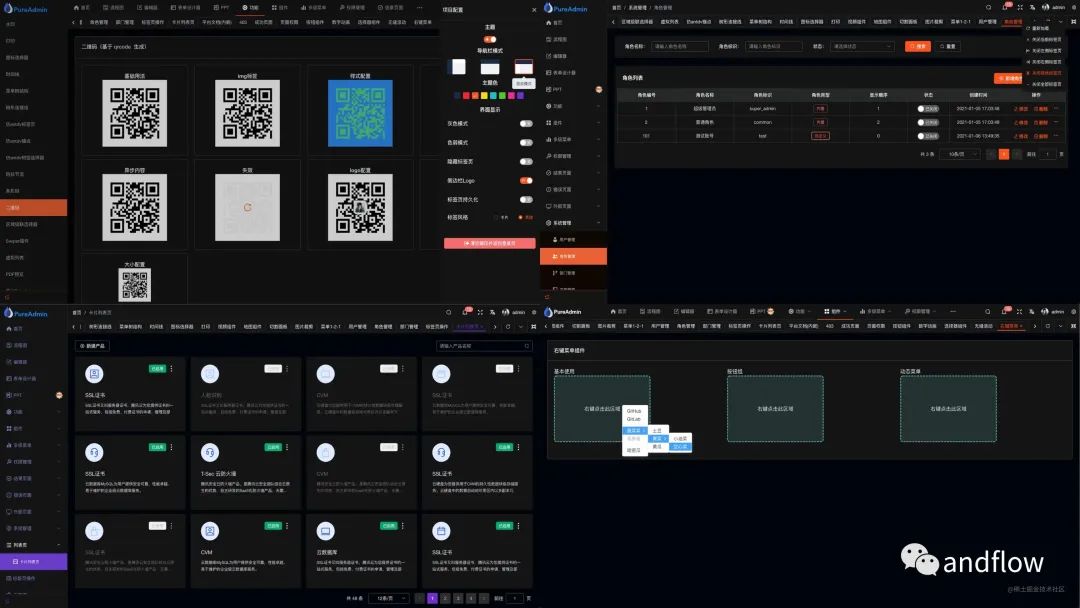Click product name search box in card list panel
Screen dimensions: 1080x608
point(485,346)
